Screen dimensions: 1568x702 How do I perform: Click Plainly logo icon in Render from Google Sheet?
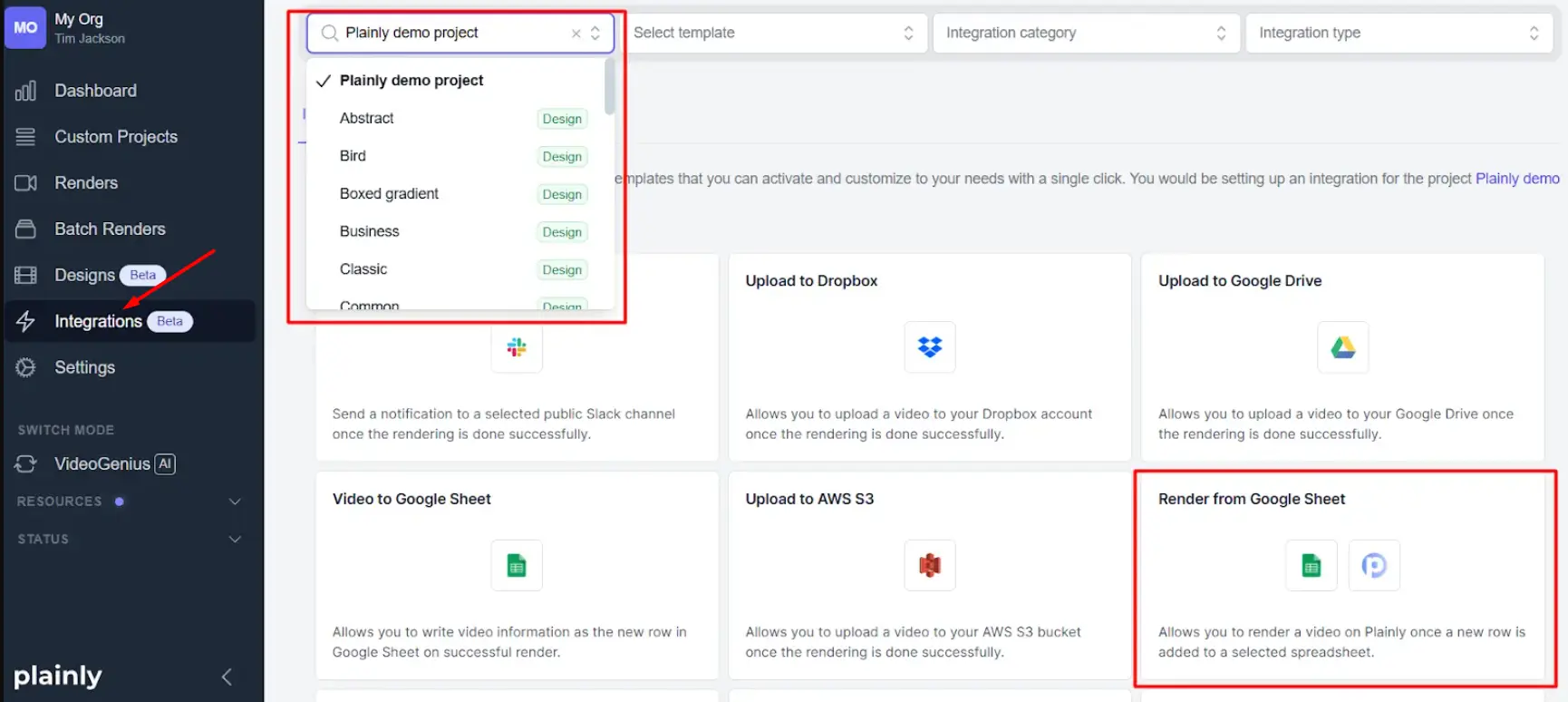pos(1374,565)
